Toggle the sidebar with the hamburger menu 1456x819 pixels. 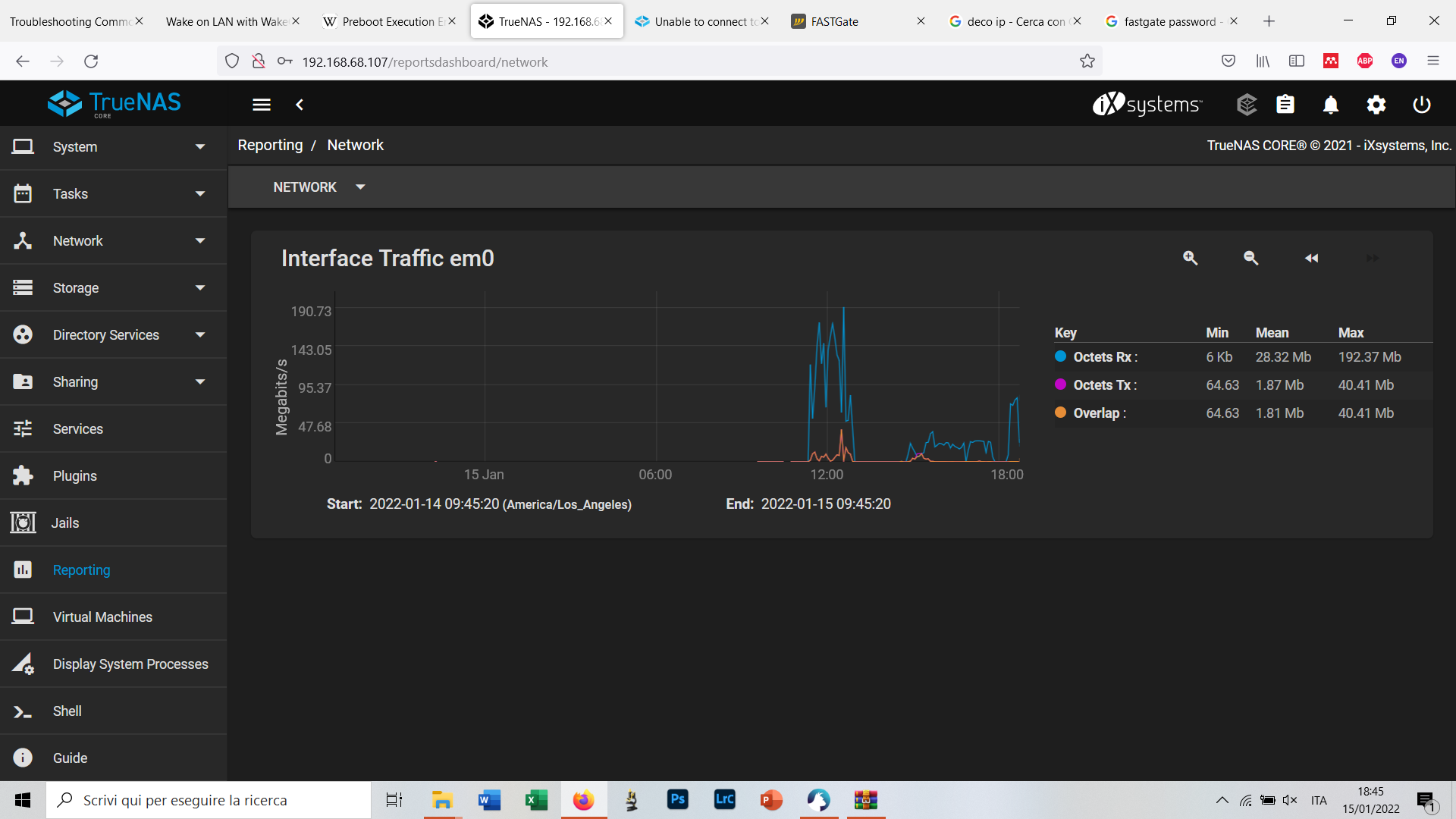[x=262, y=105]
